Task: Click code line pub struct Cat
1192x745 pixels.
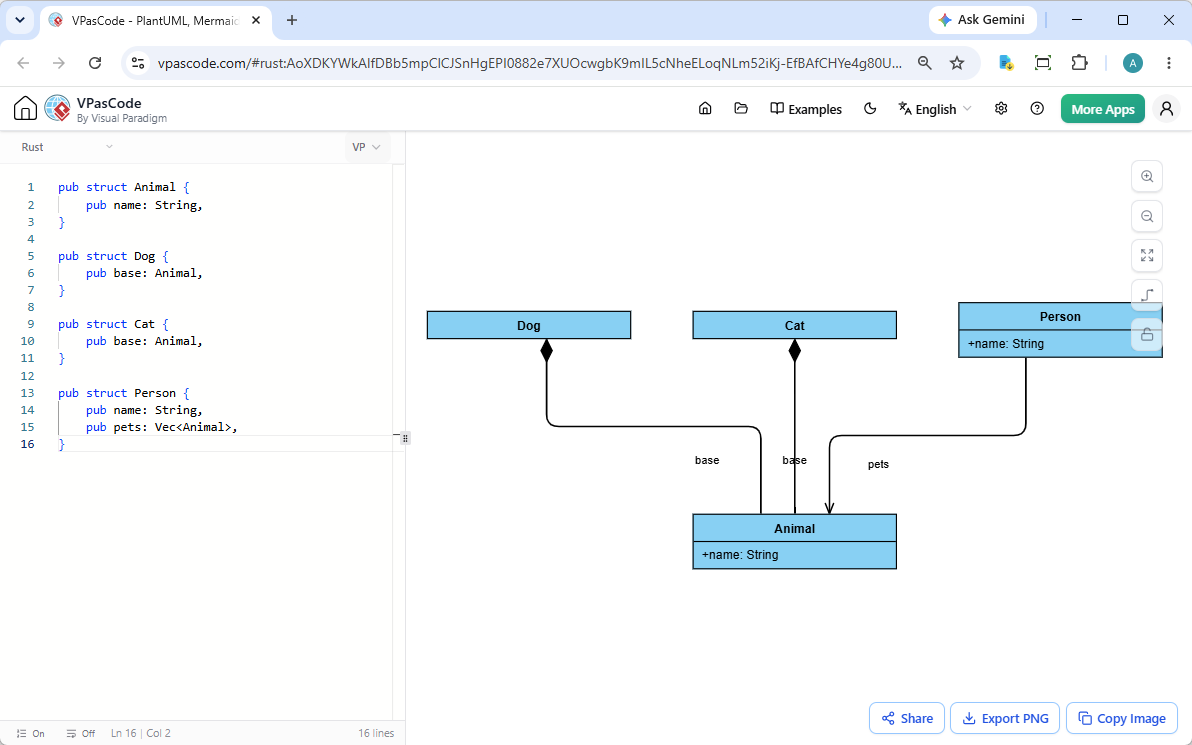Action: point(113,324)
